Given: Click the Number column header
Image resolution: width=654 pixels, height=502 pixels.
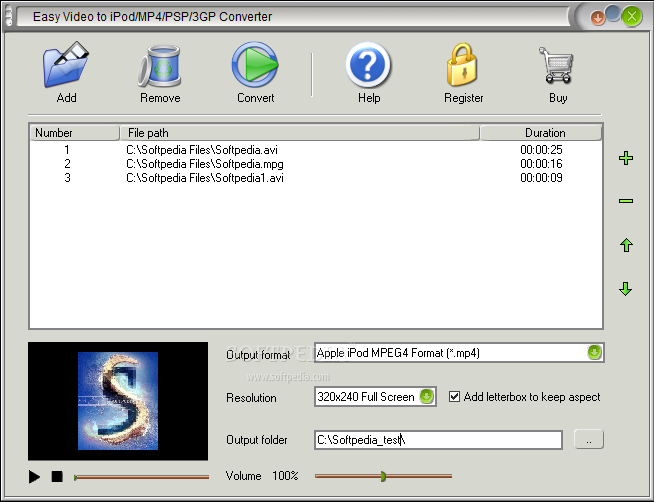Looking at the screenshot, I should point(75,133).
